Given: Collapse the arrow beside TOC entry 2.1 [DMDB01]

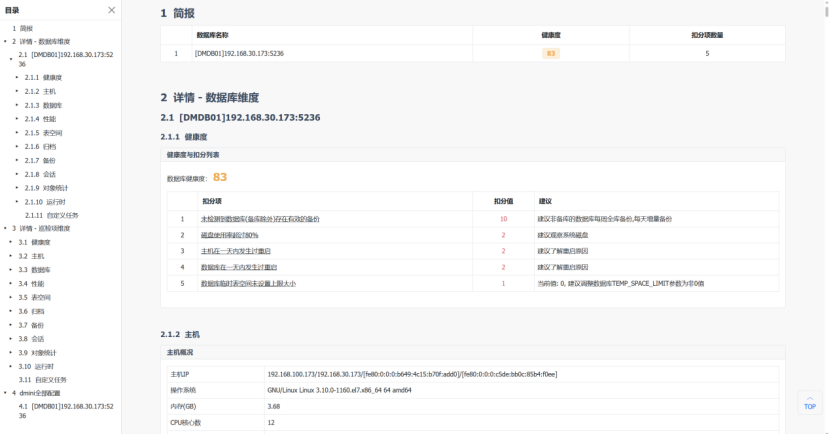Looking at the screenshot, I should click(11, 59).
